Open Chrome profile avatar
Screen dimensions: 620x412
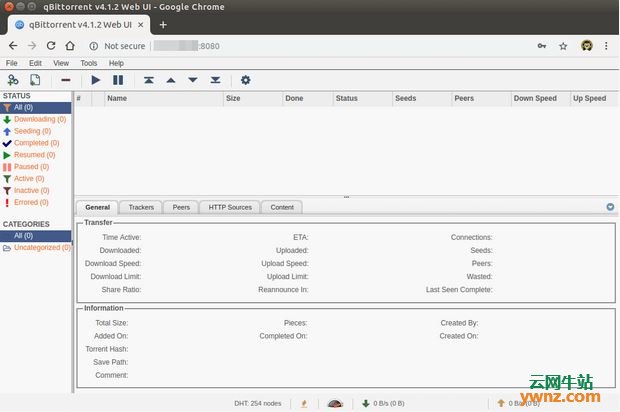[587, 46]
